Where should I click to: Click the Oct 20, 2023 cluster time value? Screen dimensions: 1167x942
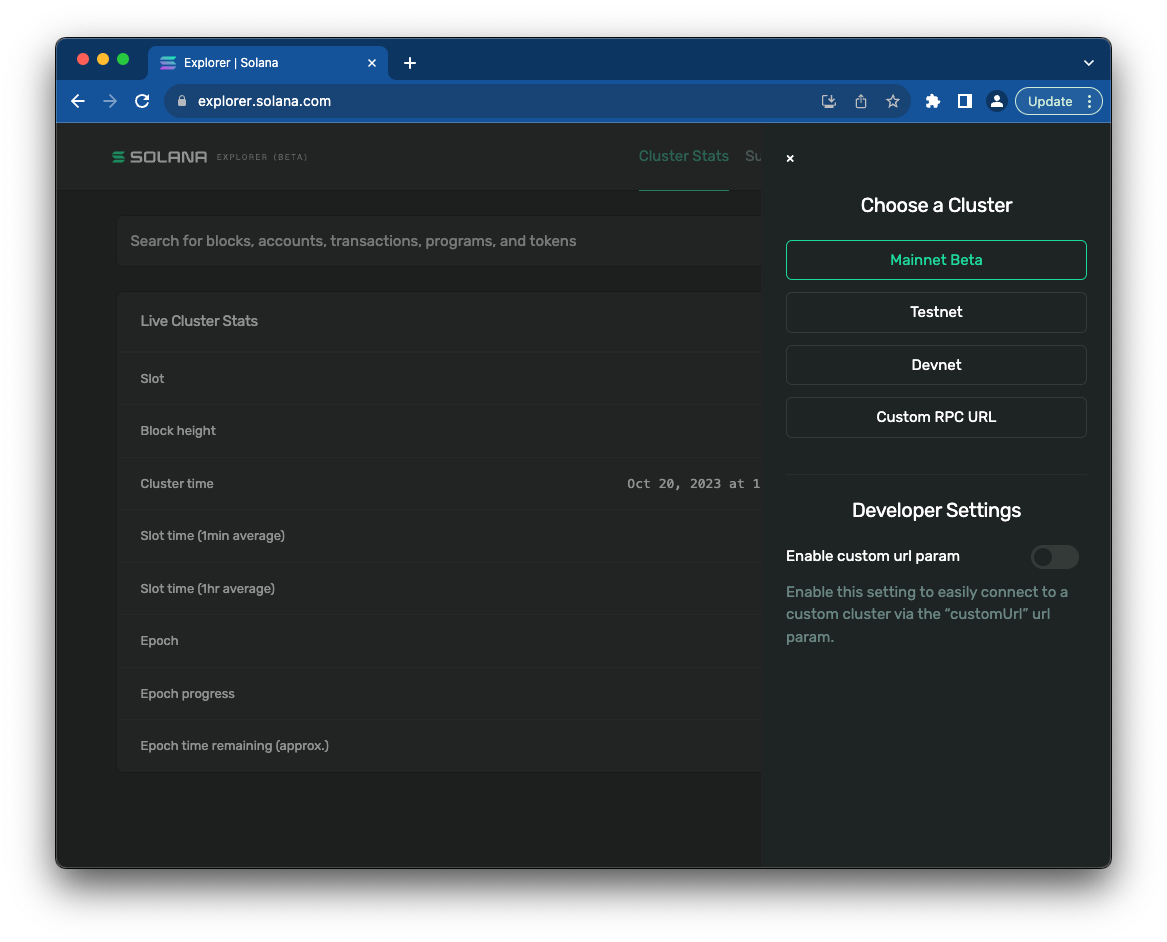tap(694, 484)
